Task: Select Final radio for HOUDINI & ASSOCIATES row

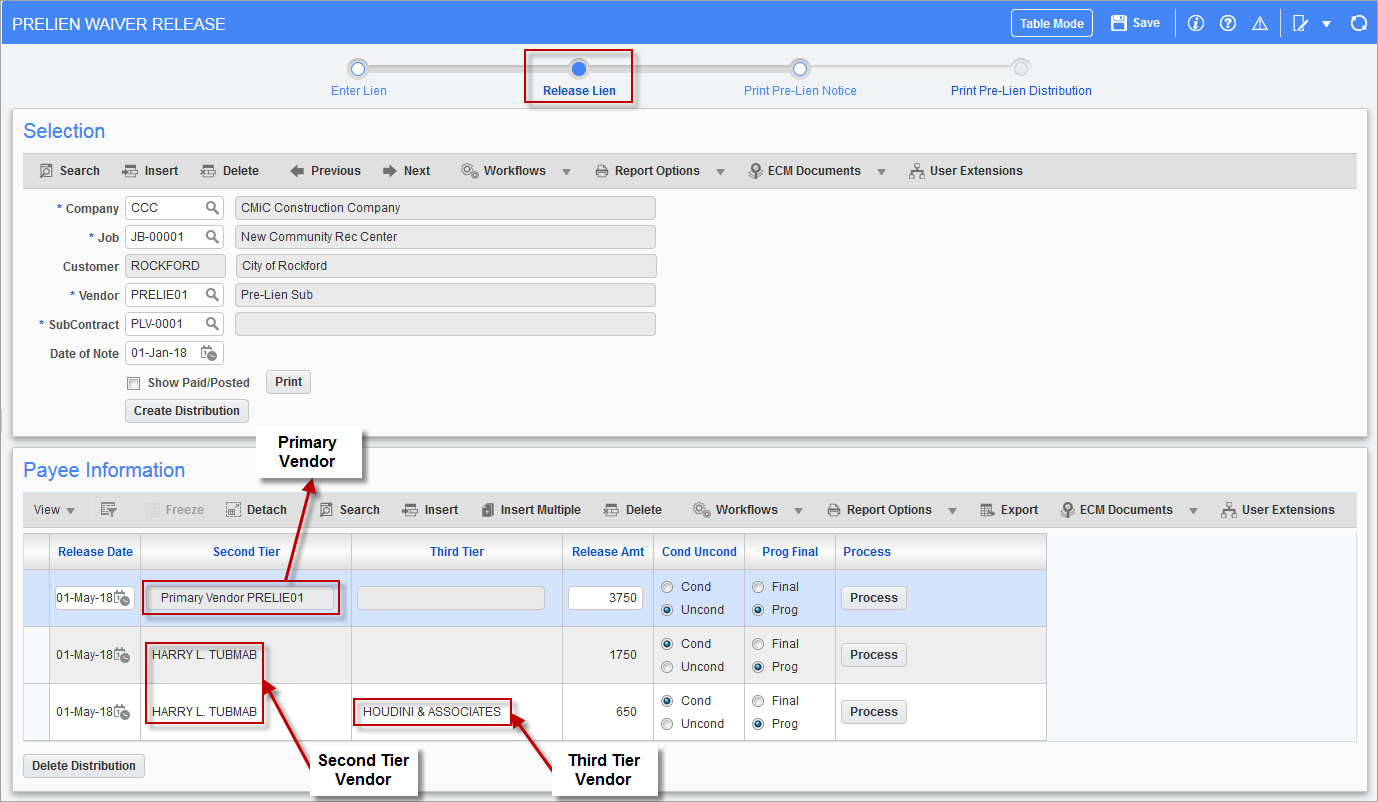Action: coord(759,701)
